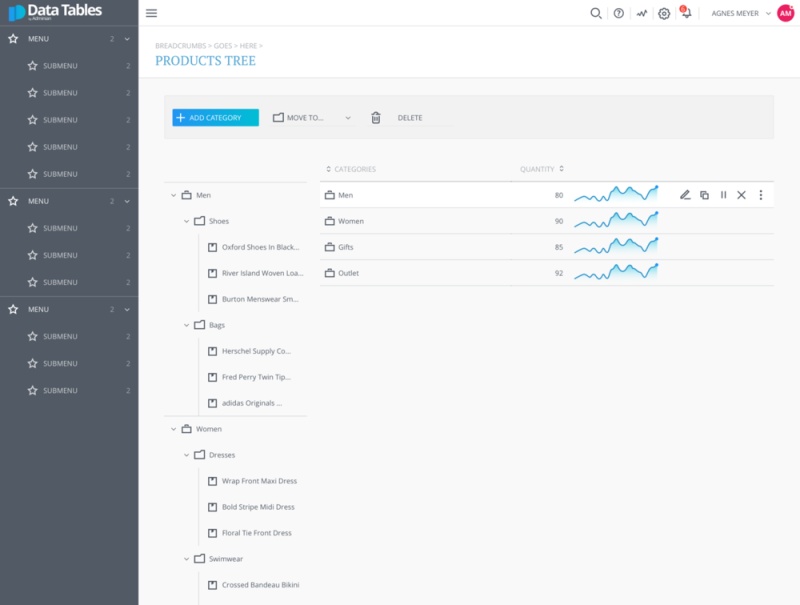This screenshot has width=800, height=605.
Task: Open the Agnes Meyer user dropdown
Action: [x=740, y=13]
